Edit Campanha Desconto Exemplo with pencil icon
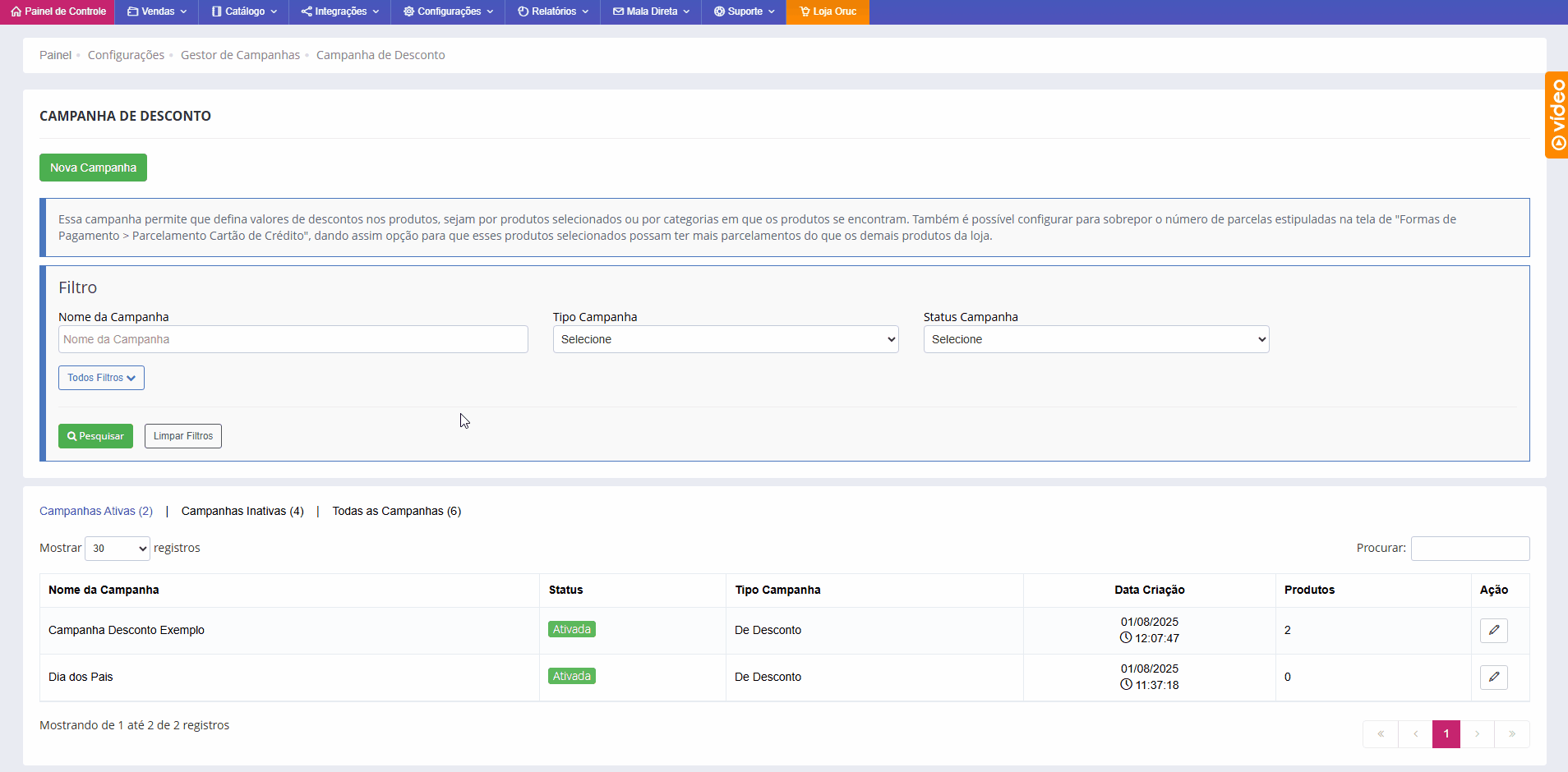Viewport: 1568px width, 772px height. pyautogui.click(x=1493, y=630)
